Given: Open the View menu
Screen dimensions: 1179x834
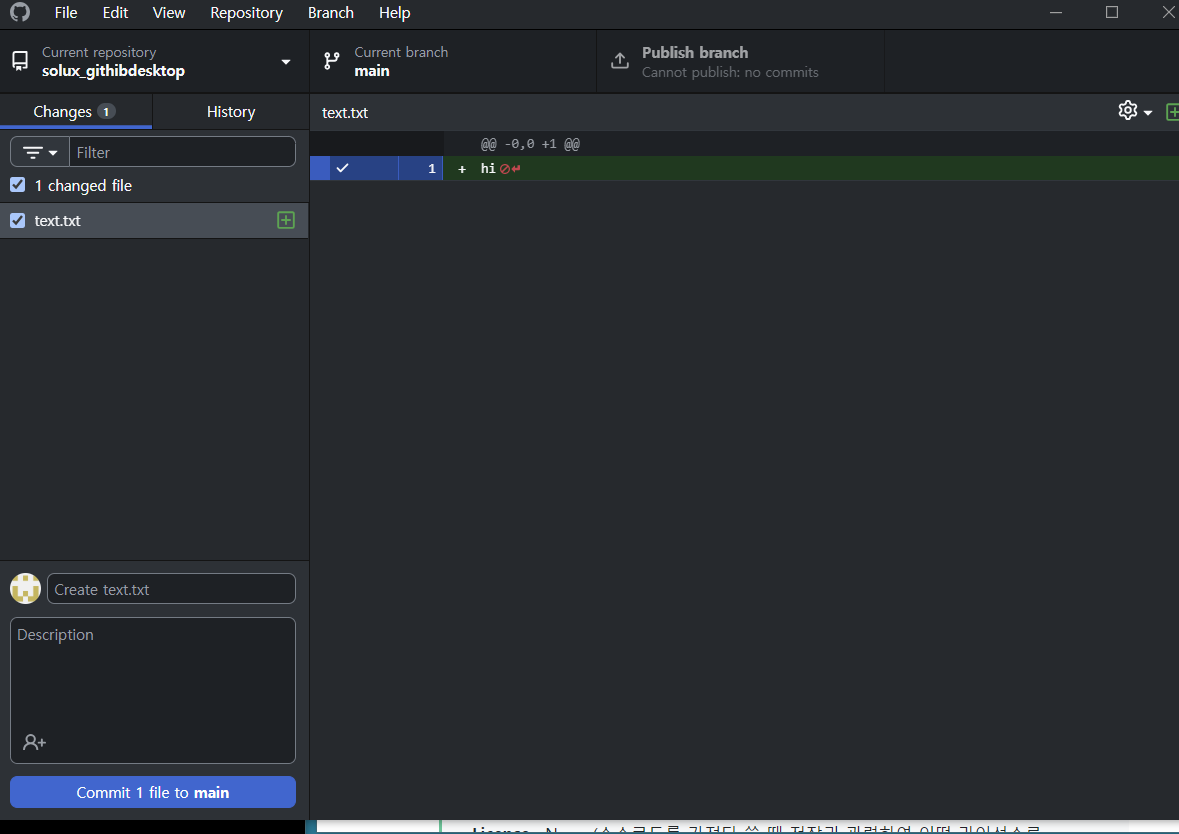Looking at the screenshot, I should (168, 13).
